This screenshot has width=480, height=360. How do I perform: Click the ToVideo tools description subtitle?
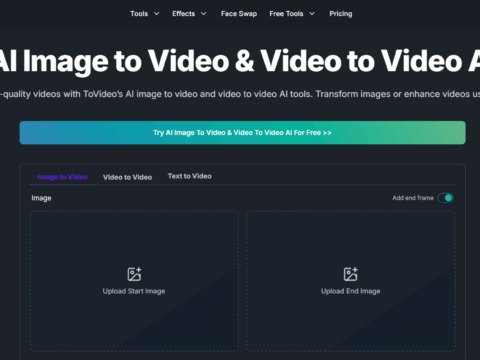[240, 94]
